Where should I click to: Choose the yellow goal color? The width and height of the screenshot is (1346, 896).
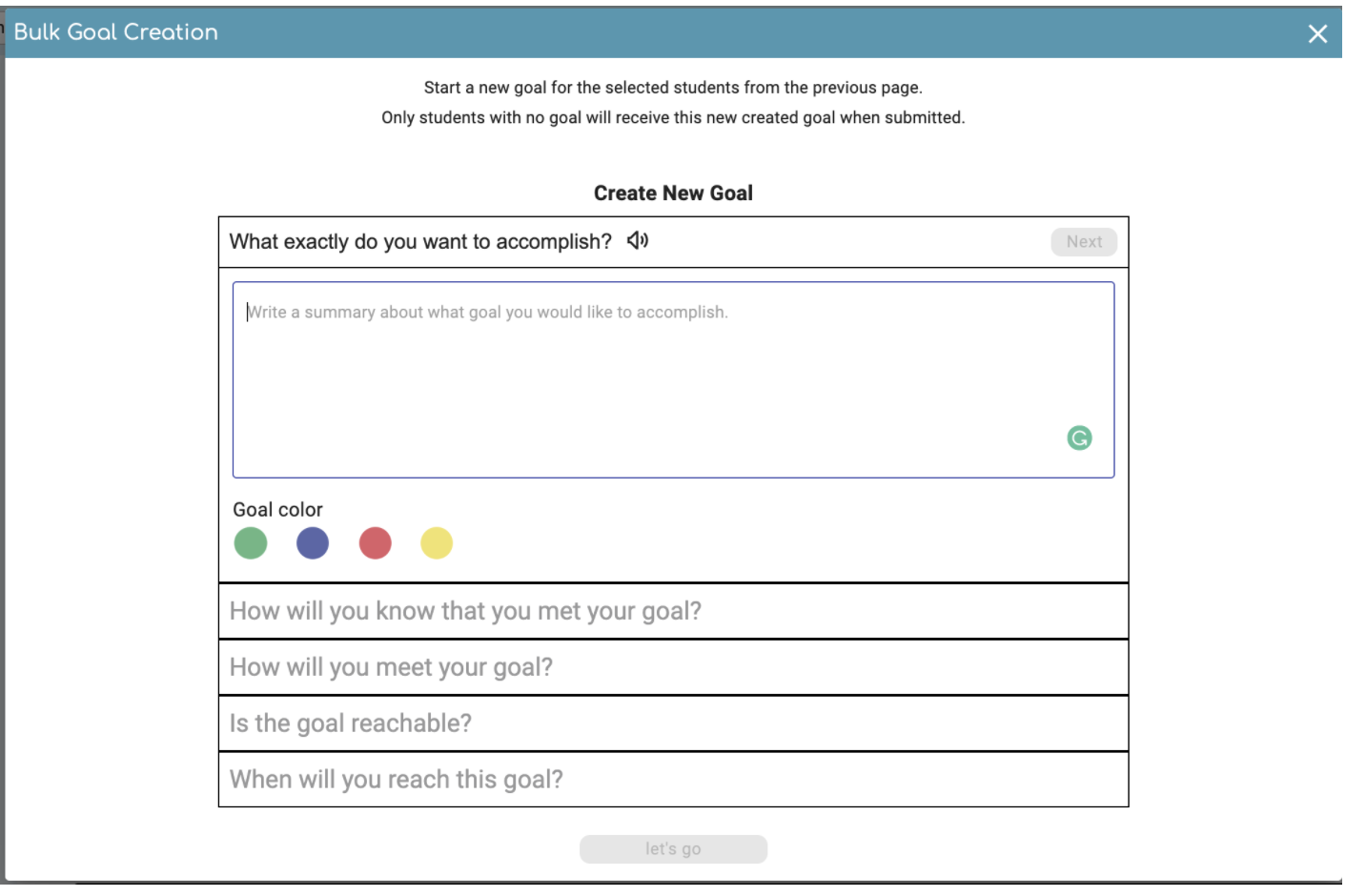point(437,542)
